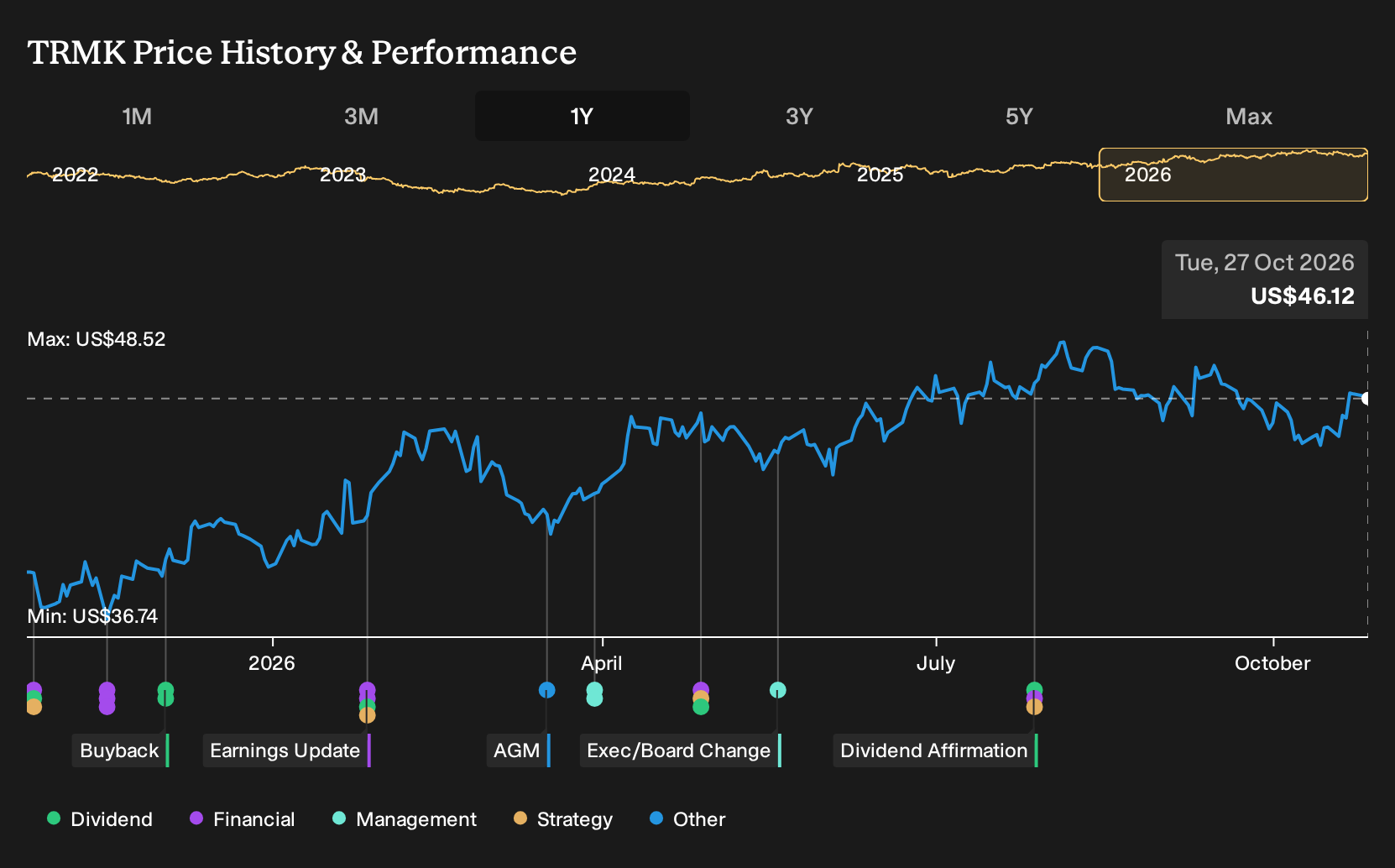Click the orange Strategy dot above Earnings Update label
1395x868 pixels.
367,715
